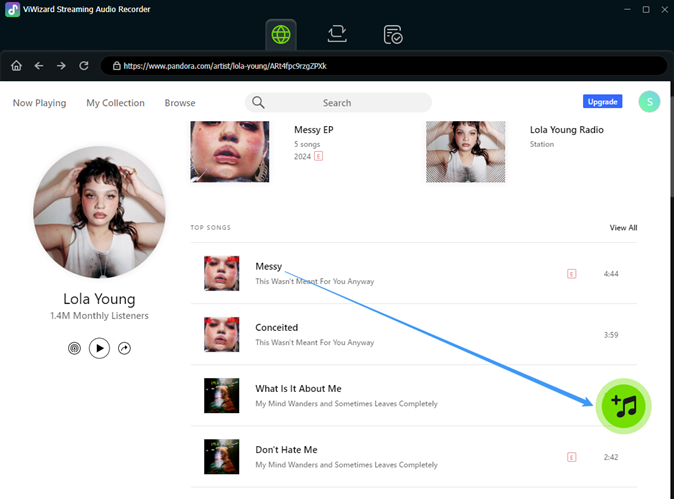
Task: Open the Now Playing menu item
Action: 40,103
